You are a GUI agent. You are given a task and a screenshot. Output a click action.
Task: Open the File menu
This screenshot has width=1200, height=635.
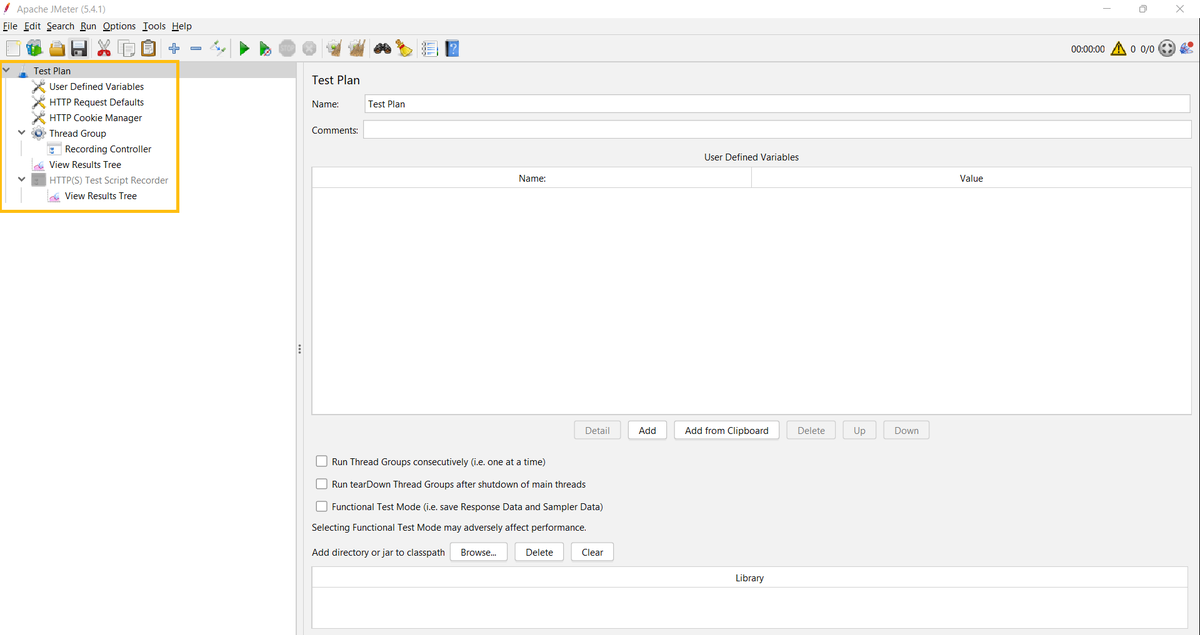pos(10,26)
